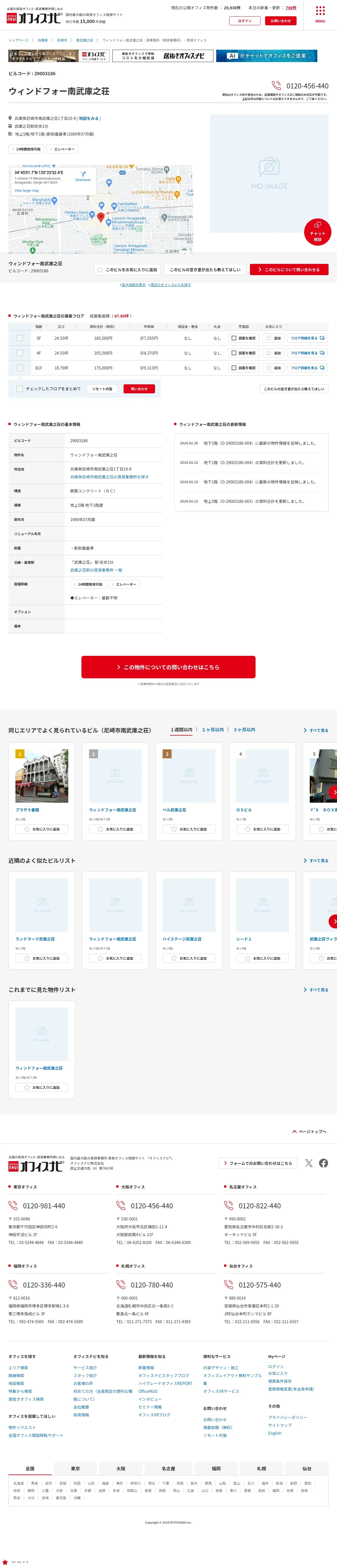This screenshot has height=1568, width=337.
Task: Open the 地図をみる link
Action: [88, 119]
